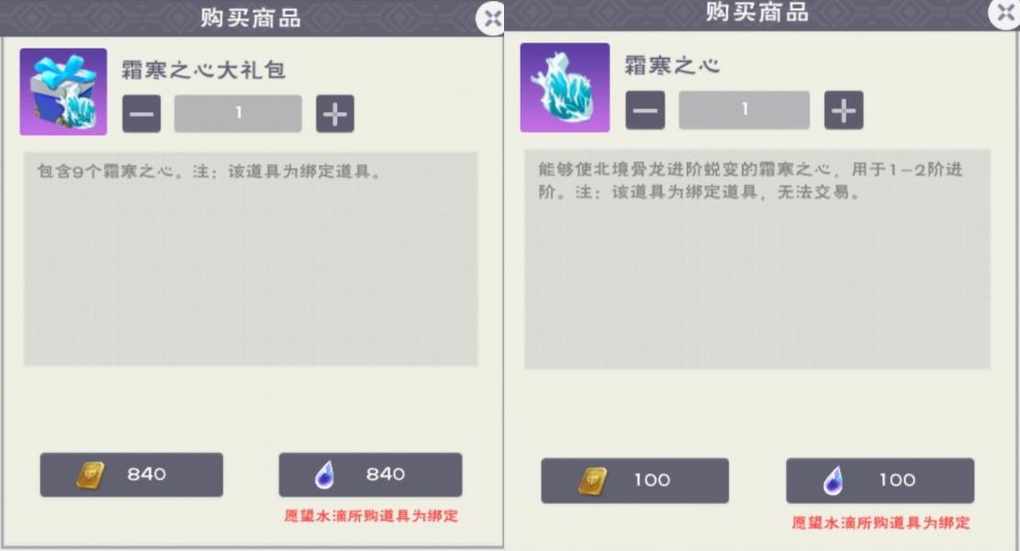Buy gift pack with 840 water drops
The image size is (1020, 551).
click(x=370, y=475)
